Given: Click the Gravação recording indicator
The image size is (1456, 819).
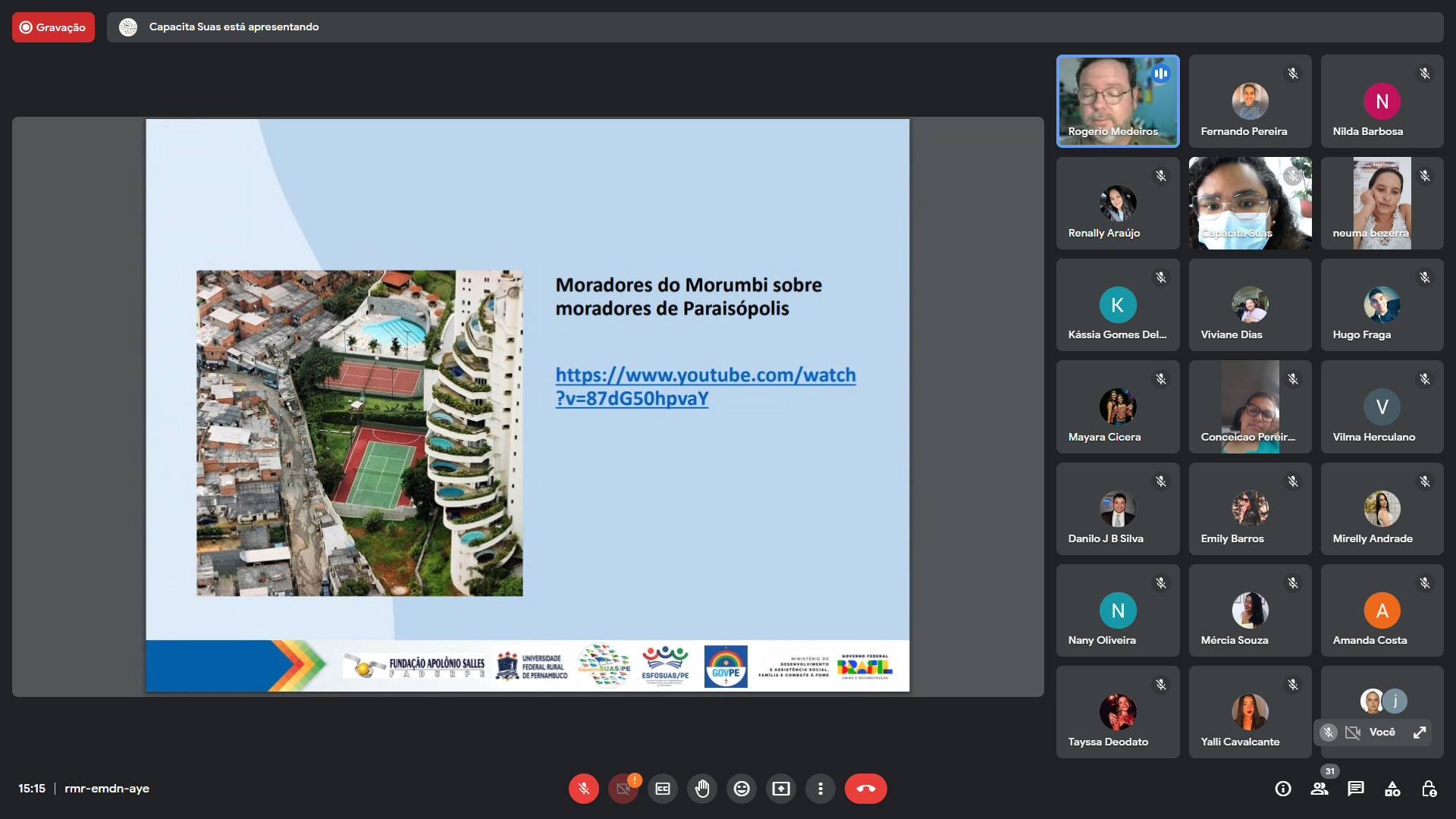Looking at the screenshot, I should [x=53, y=27].
